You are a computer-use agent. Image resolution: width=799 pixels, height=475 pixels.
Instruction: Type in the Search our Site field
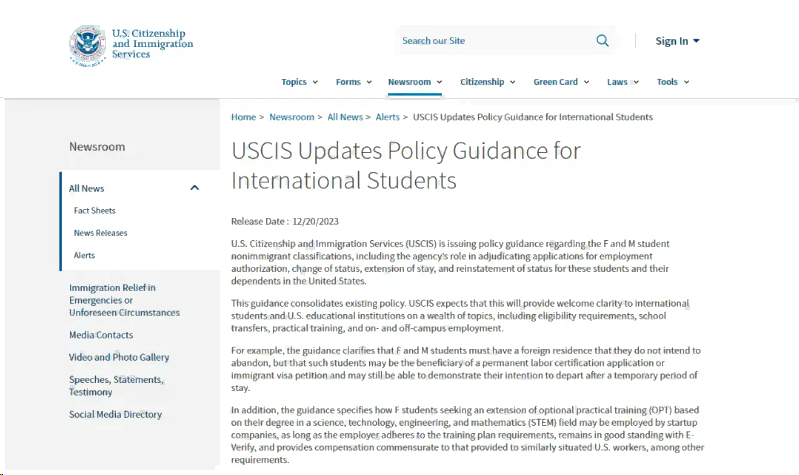coord(490,41)
